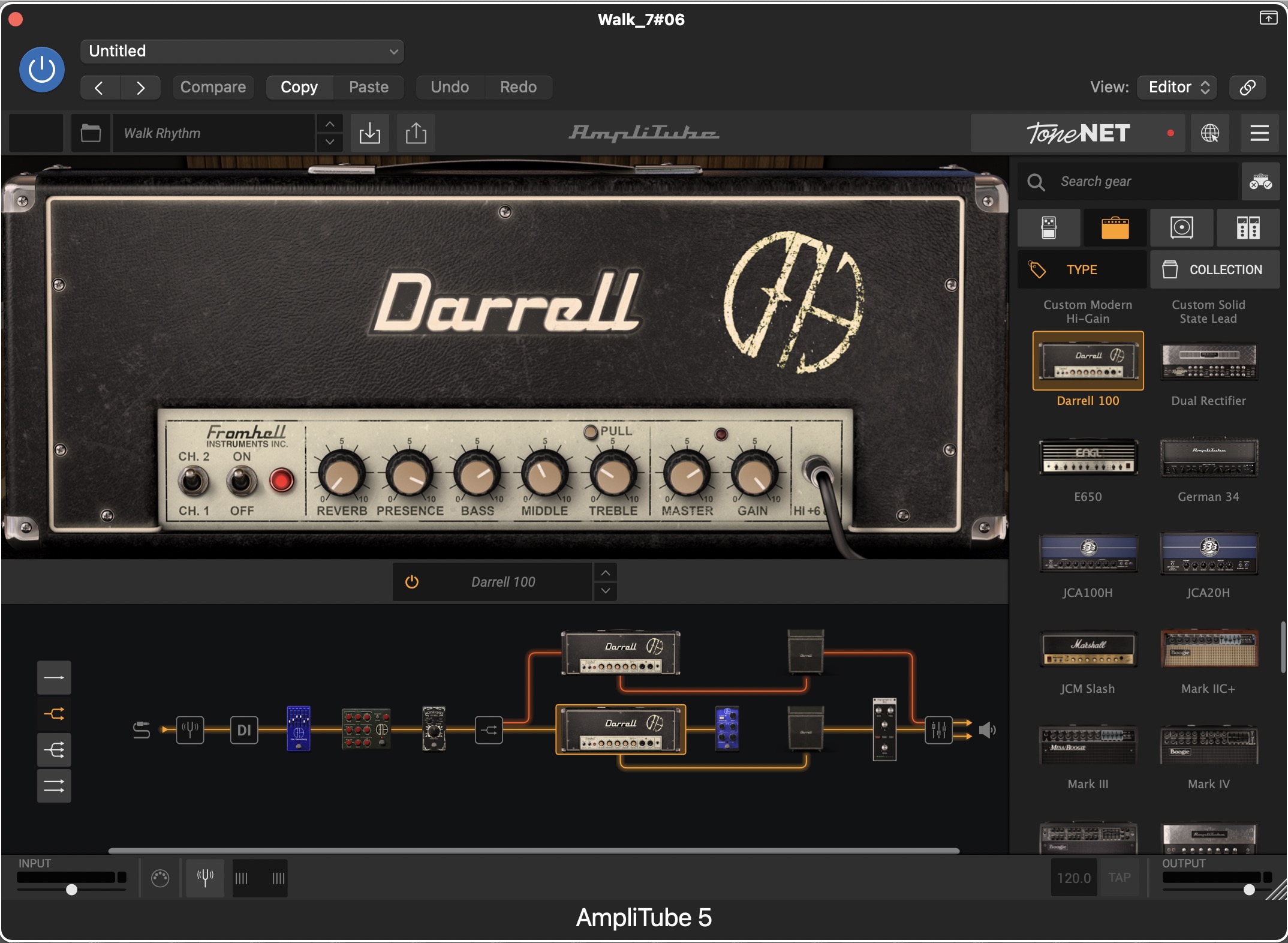1288x943 pixels.
Task: Step to previous preset with up chevron
Action: (x=330, y=124)
